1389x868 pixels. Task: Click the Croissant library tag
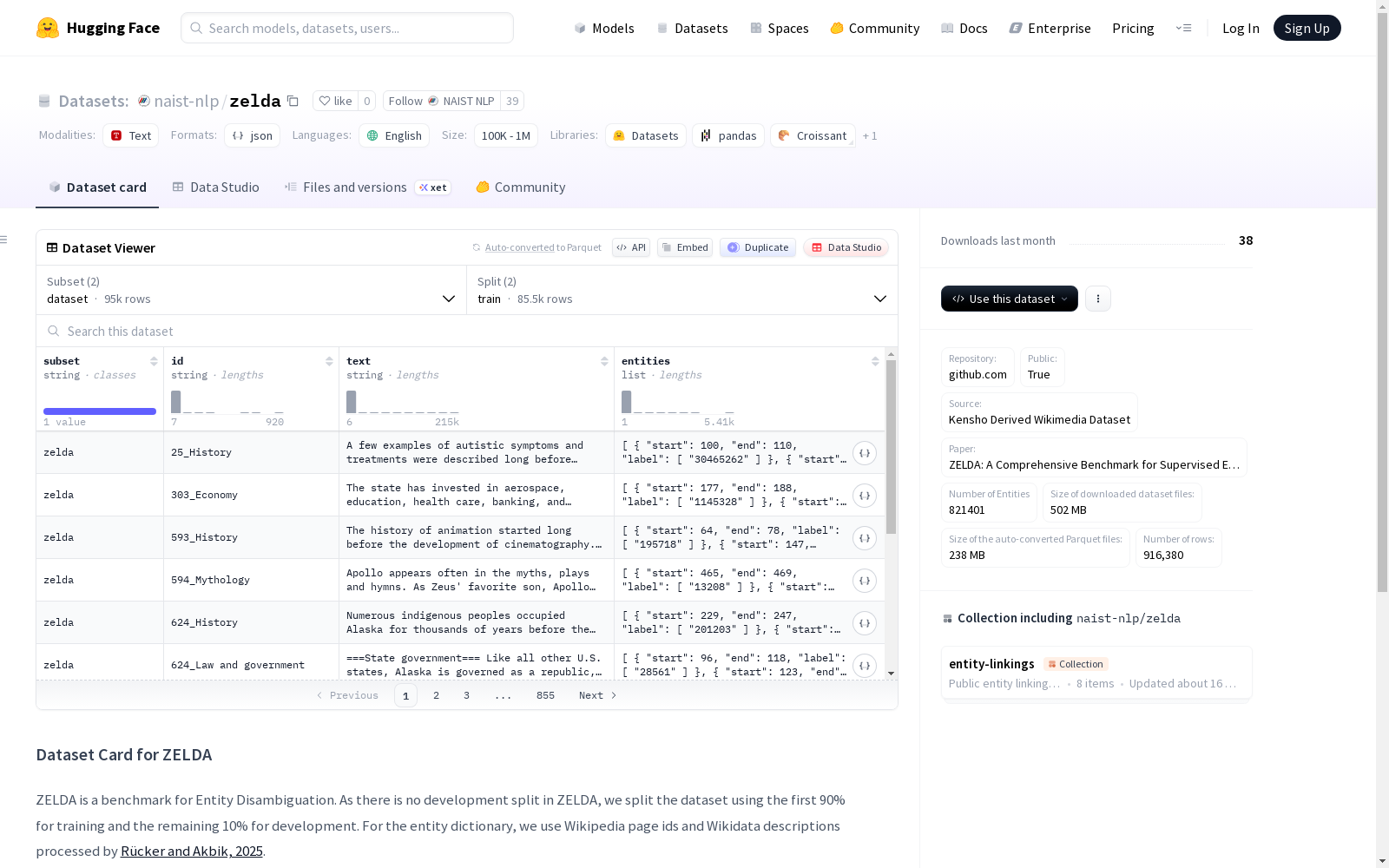pyautogui.click(x=813, y=135)
